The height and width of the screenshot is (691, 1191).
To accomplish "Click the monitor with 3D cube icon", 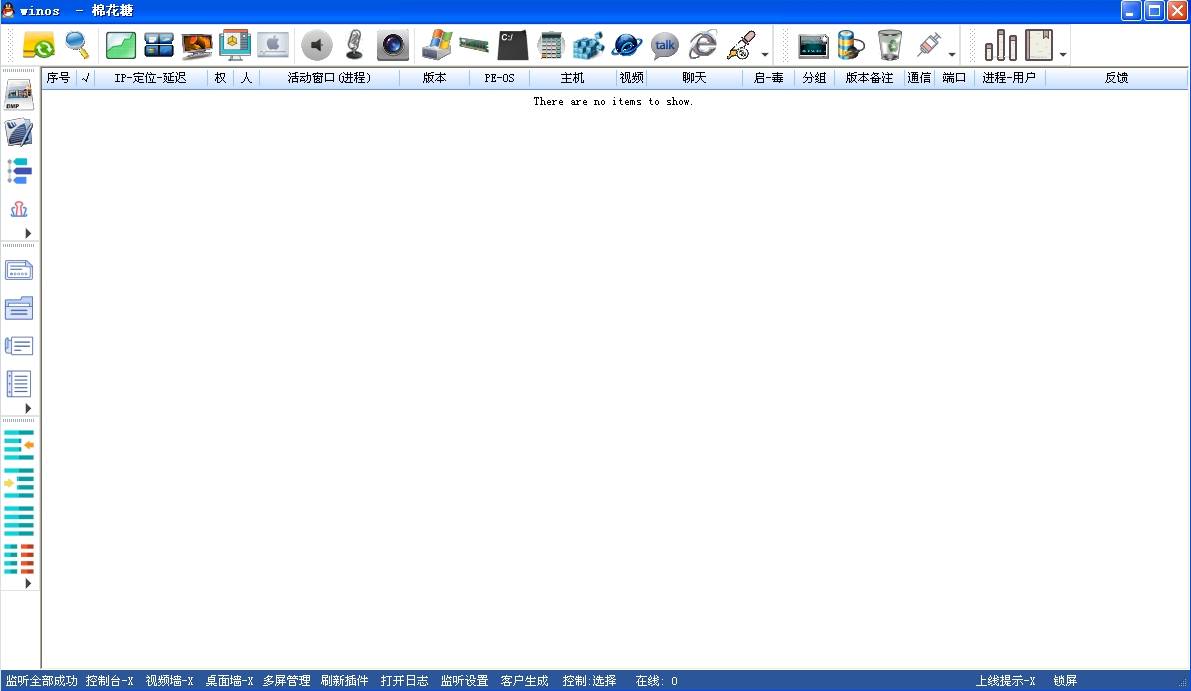I will [235, 46].
